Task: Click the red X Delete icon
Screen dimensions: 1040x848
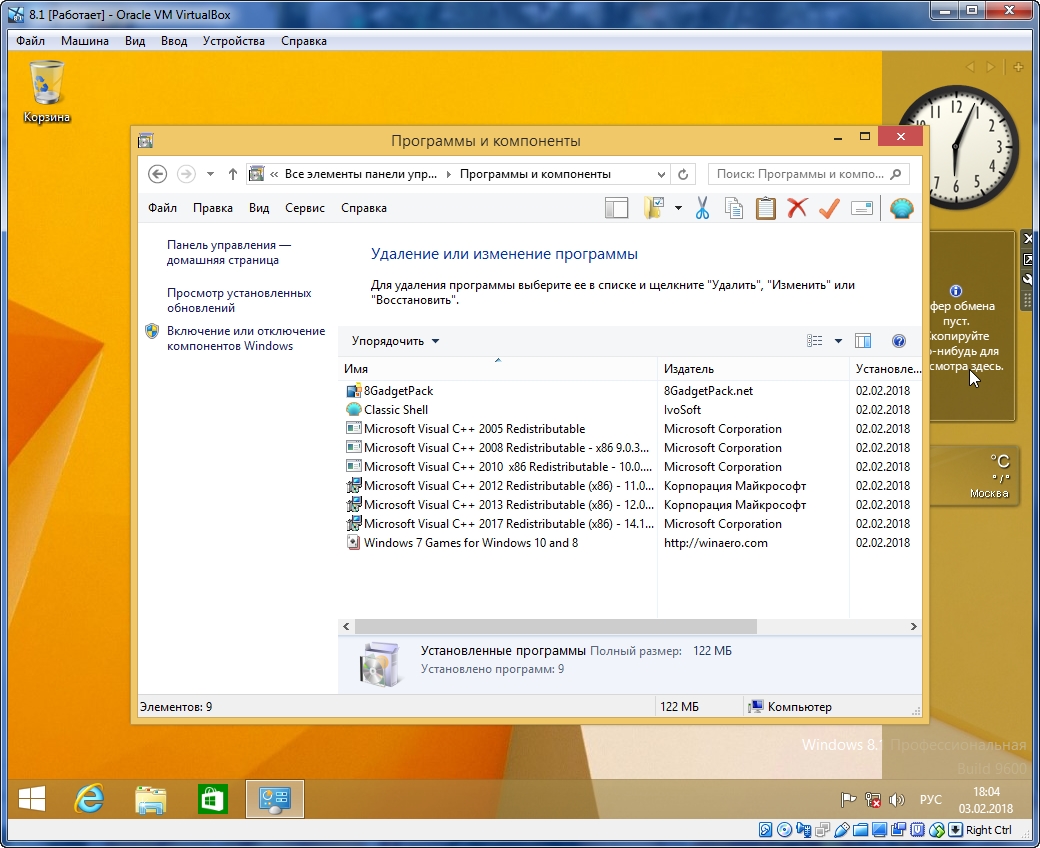Action: click(797, 208)
